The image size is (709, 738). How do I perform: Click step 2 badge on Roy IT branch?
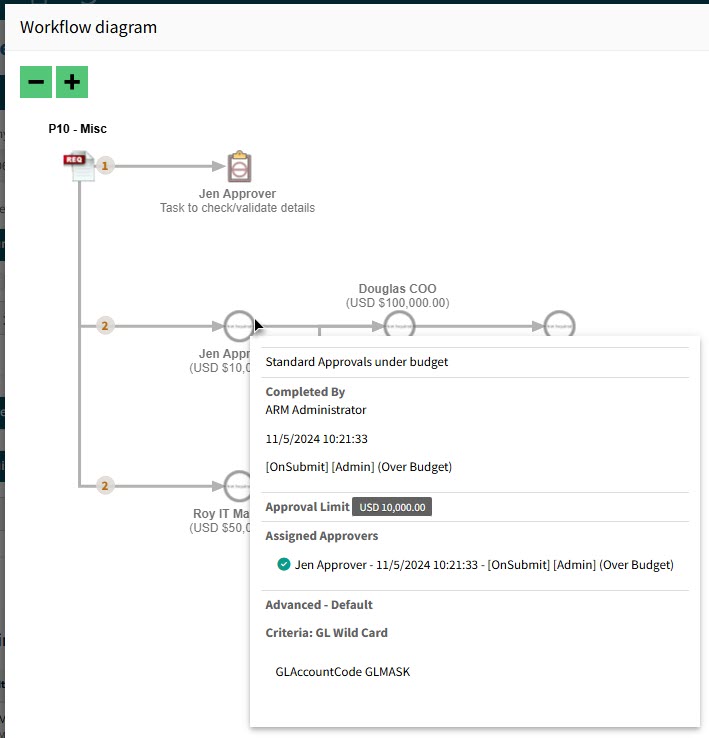(106, 486)
